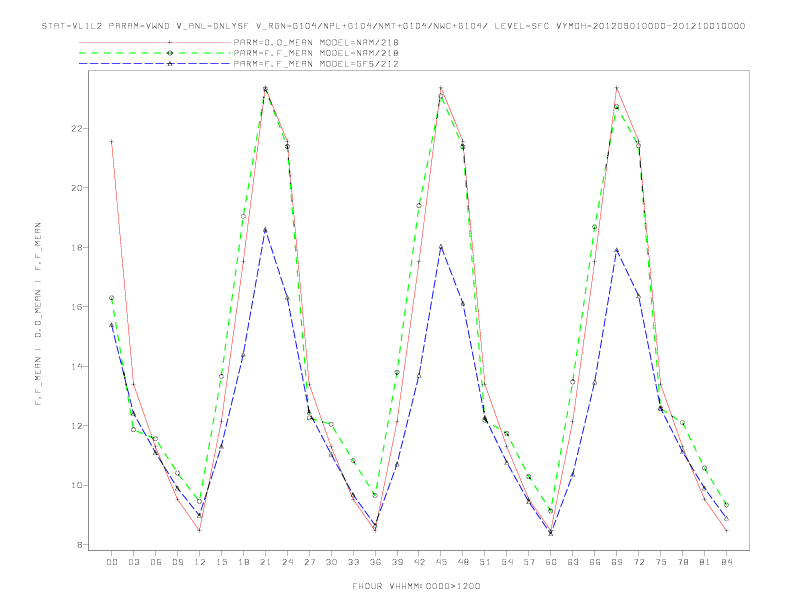Click the x-axis forecast hour label 84
The height and width of the screenshot is (612, 792).
point(727,562)
